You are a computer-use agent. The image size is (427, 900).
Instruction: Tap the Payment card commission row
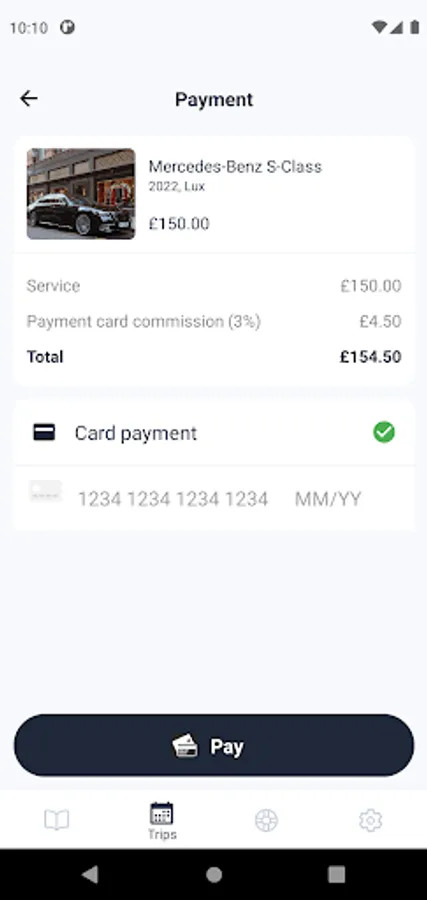[214, 321]
